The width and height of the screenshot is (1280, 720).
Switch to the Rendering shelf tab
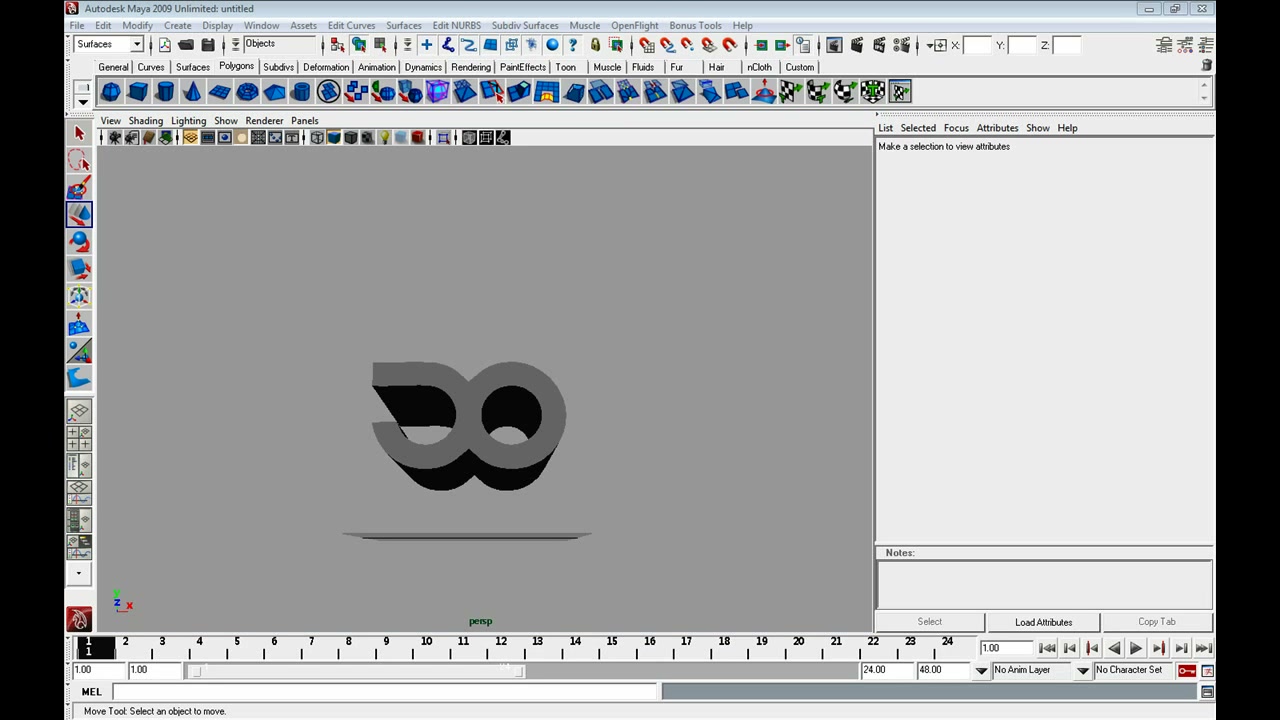pos(471,67)
